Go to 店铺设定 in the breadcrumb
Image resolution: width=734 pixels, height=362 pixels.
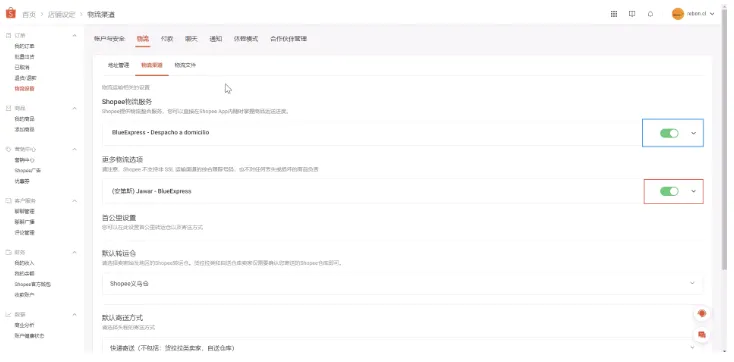[61, 15]
